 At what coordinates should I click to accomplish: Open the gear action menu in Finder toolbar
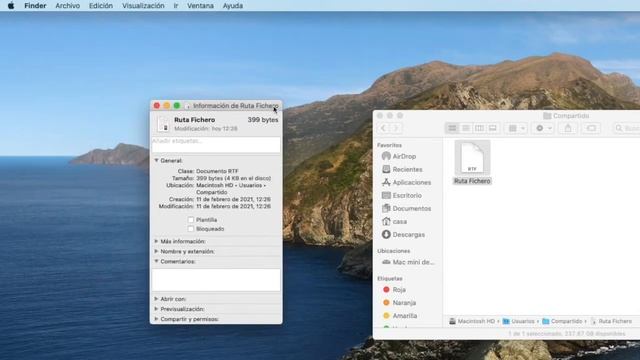click(543, 128)
